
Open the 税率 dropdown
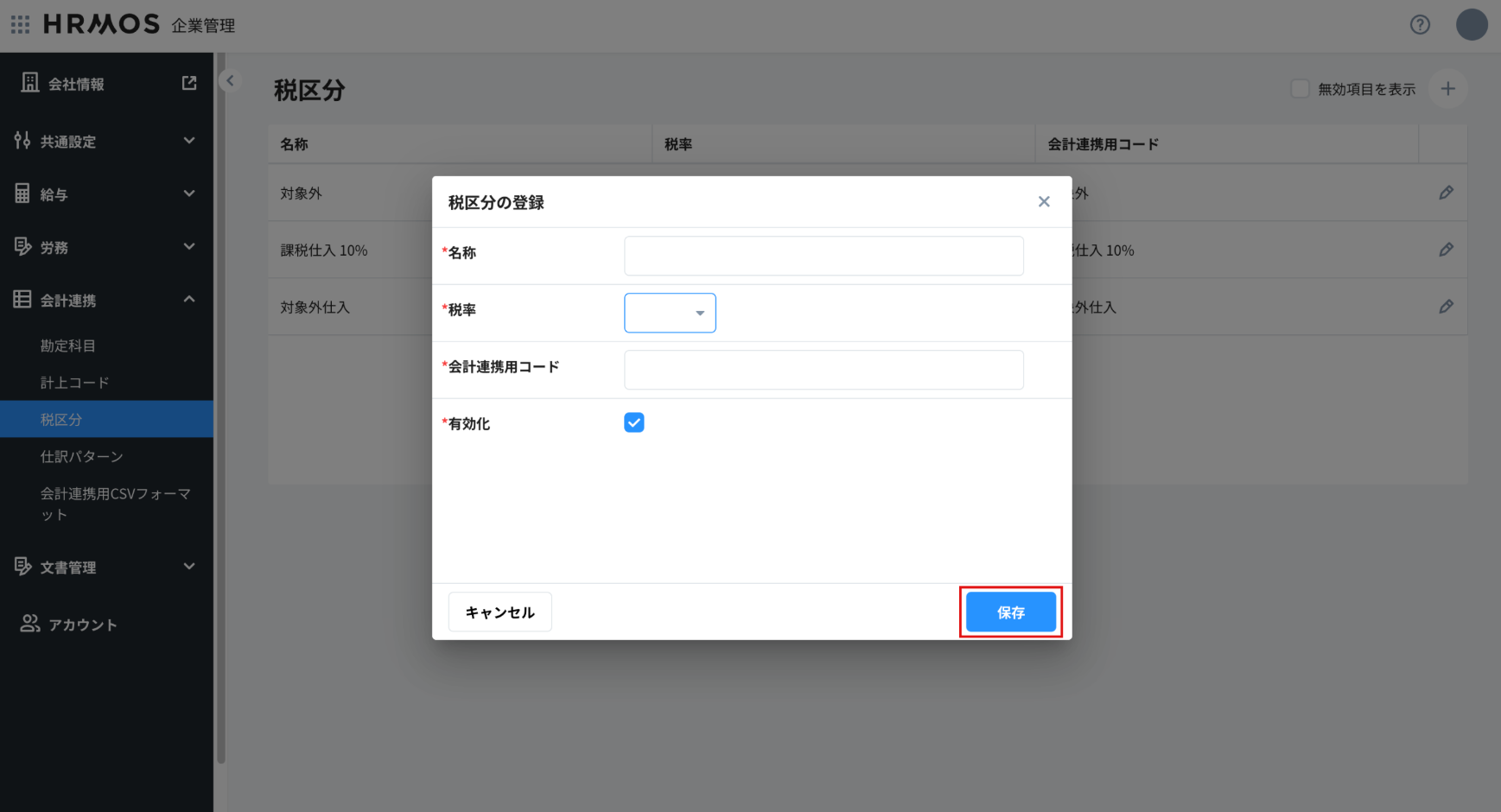click(670, 313)
